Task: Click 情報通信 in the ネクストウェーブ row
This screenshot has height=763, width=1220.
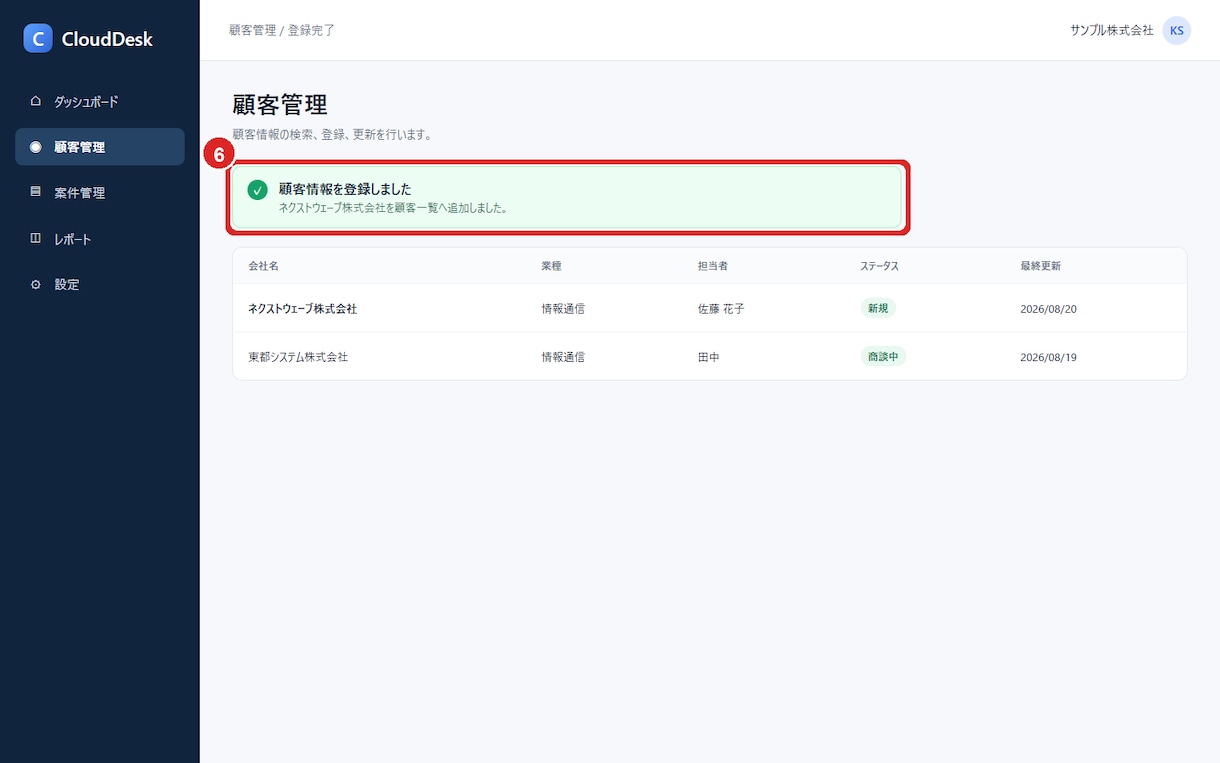Action: tap(563, 309)
